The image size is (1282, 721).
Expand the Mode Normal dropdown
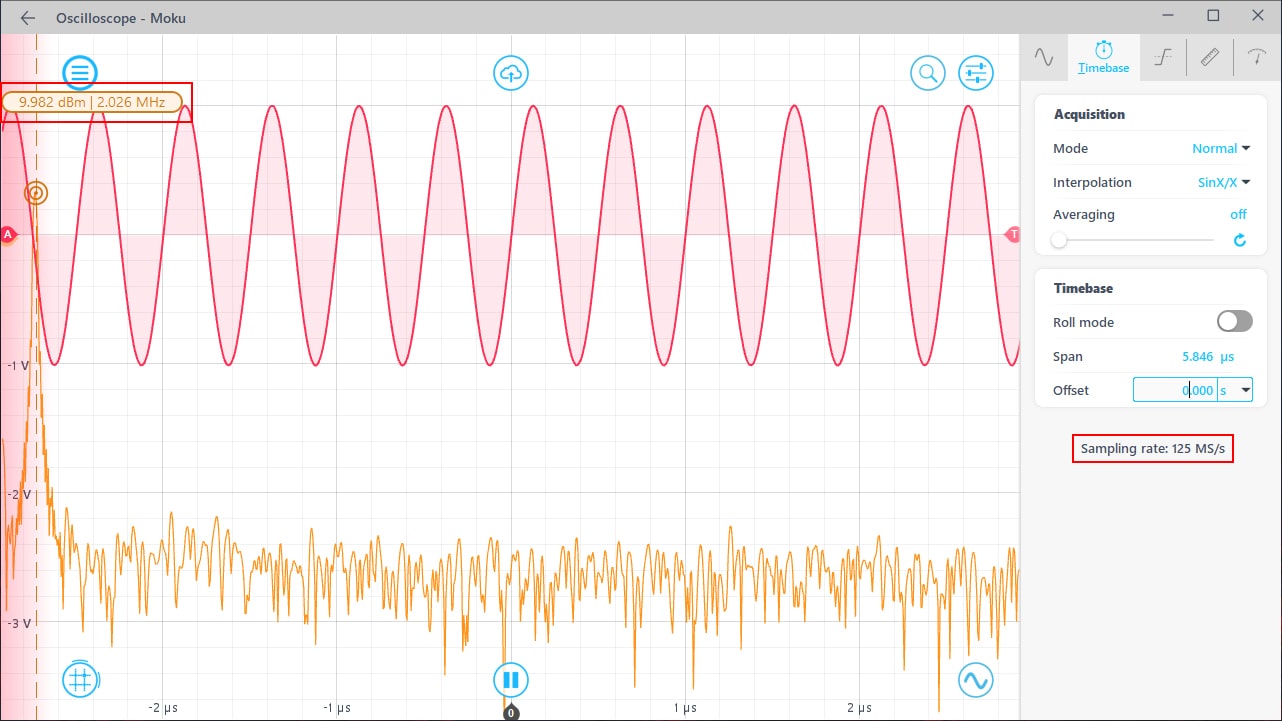1221,148
